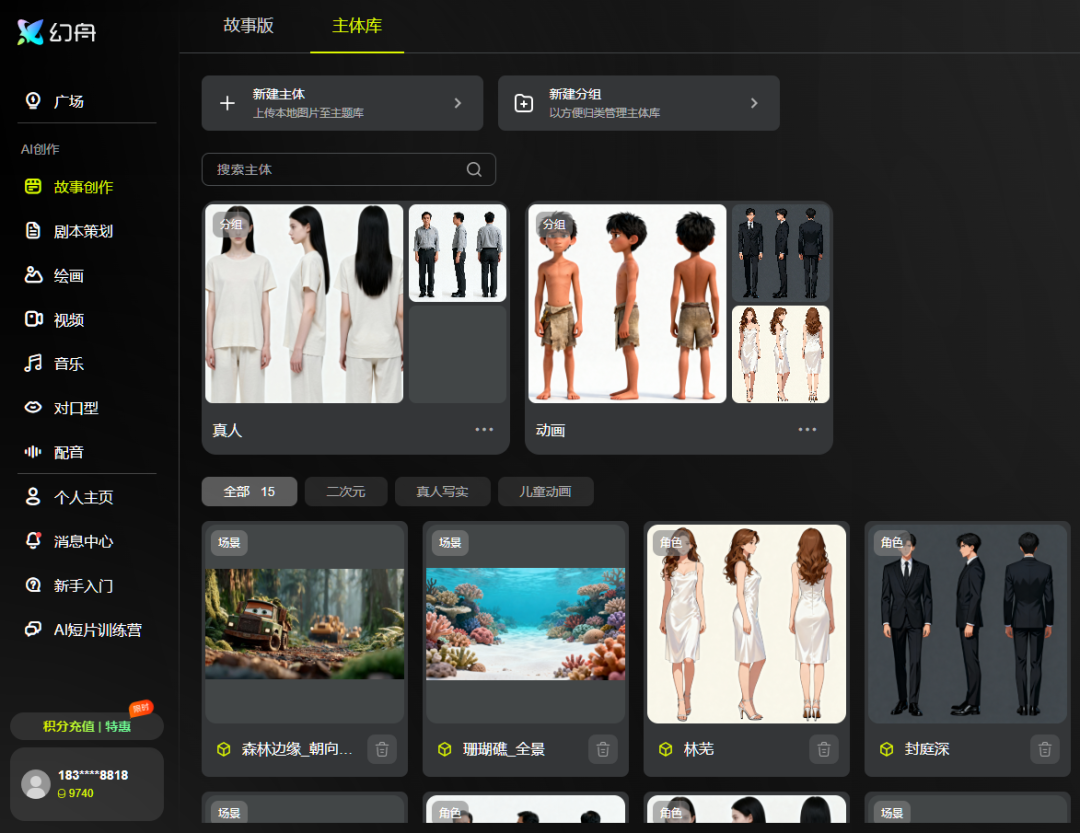Filter subjects by 真人写实
Viewport: 1080px width, 833px height.
[x=442, y=492]
